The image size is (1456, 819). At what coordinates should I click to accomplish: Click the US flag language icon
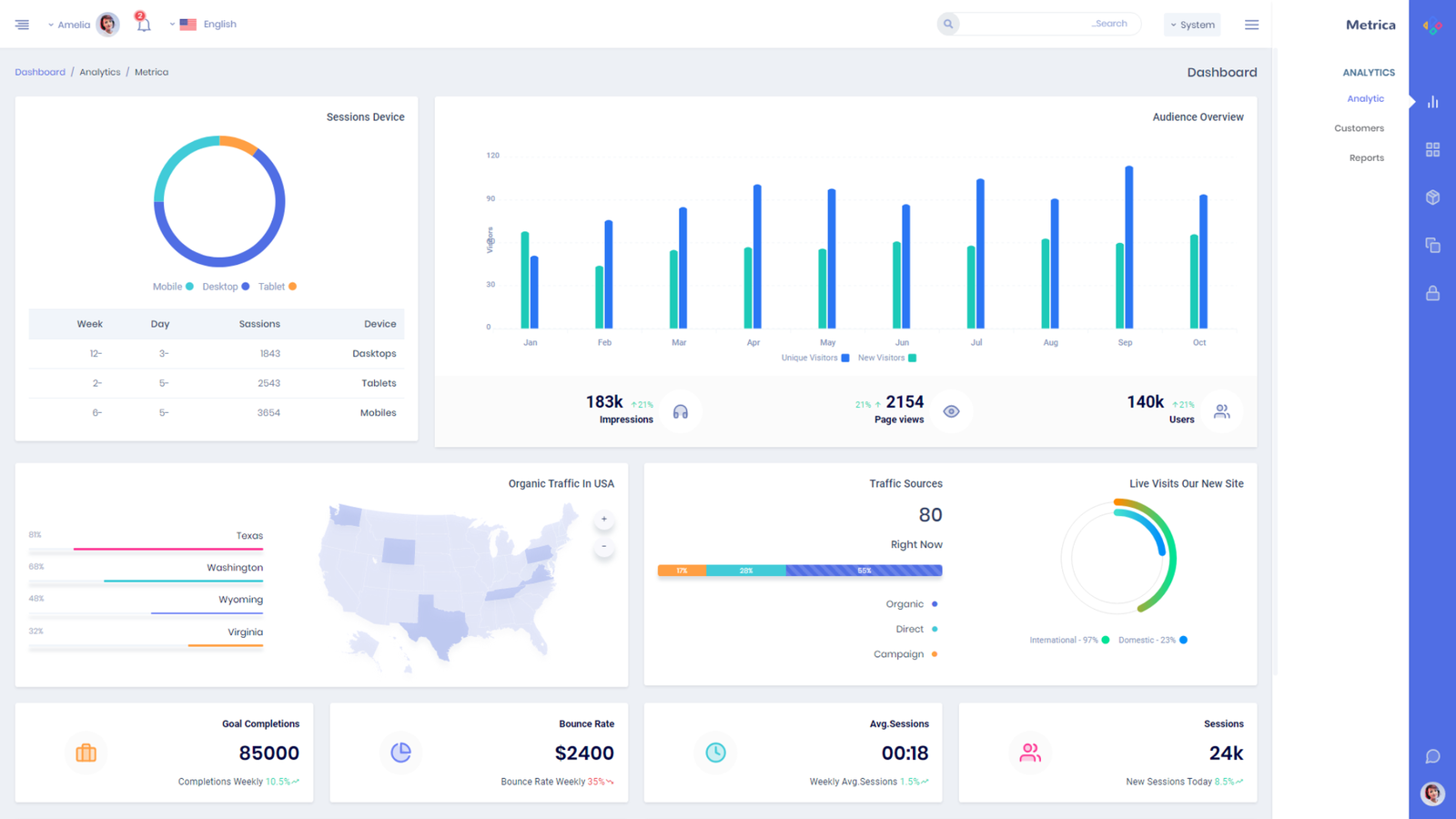pyautogui.click(x=188, y=25)
